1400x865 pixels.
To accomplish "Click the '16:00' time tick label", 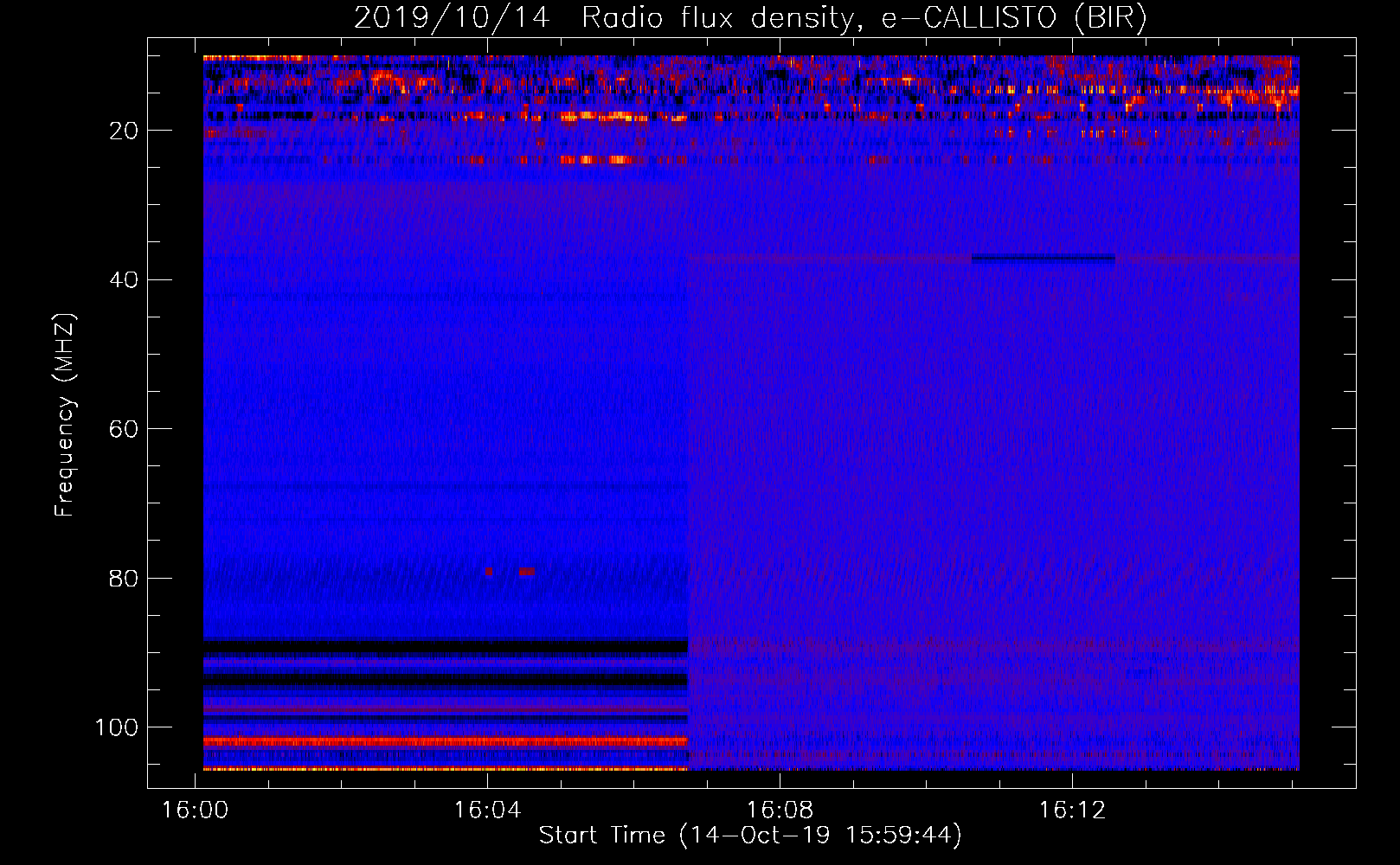I will pyautogui.click(x=195, y=811).
